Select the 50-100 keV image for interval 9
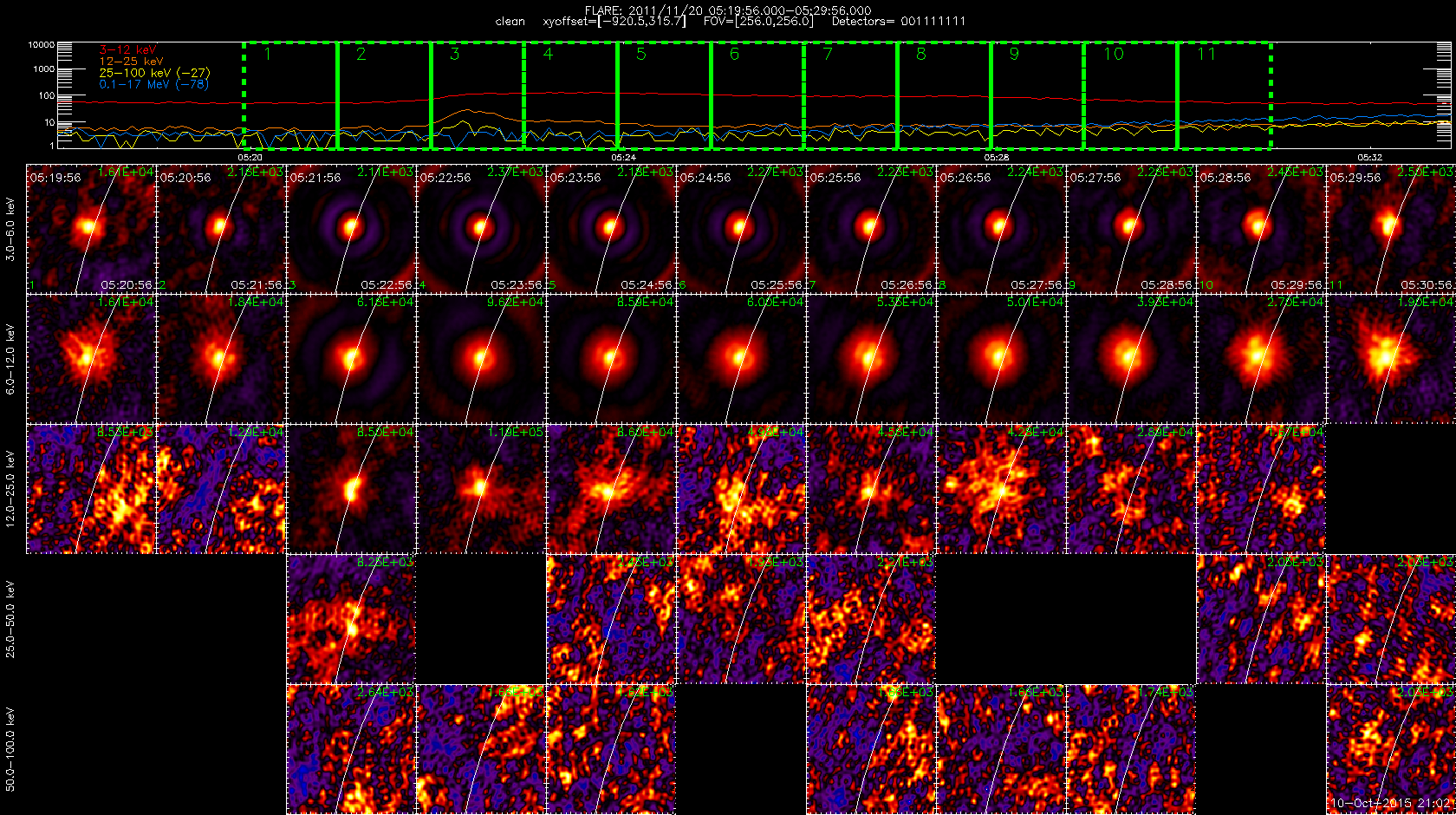This screenshot has width=1456, height=815. tap(1131, 749)
